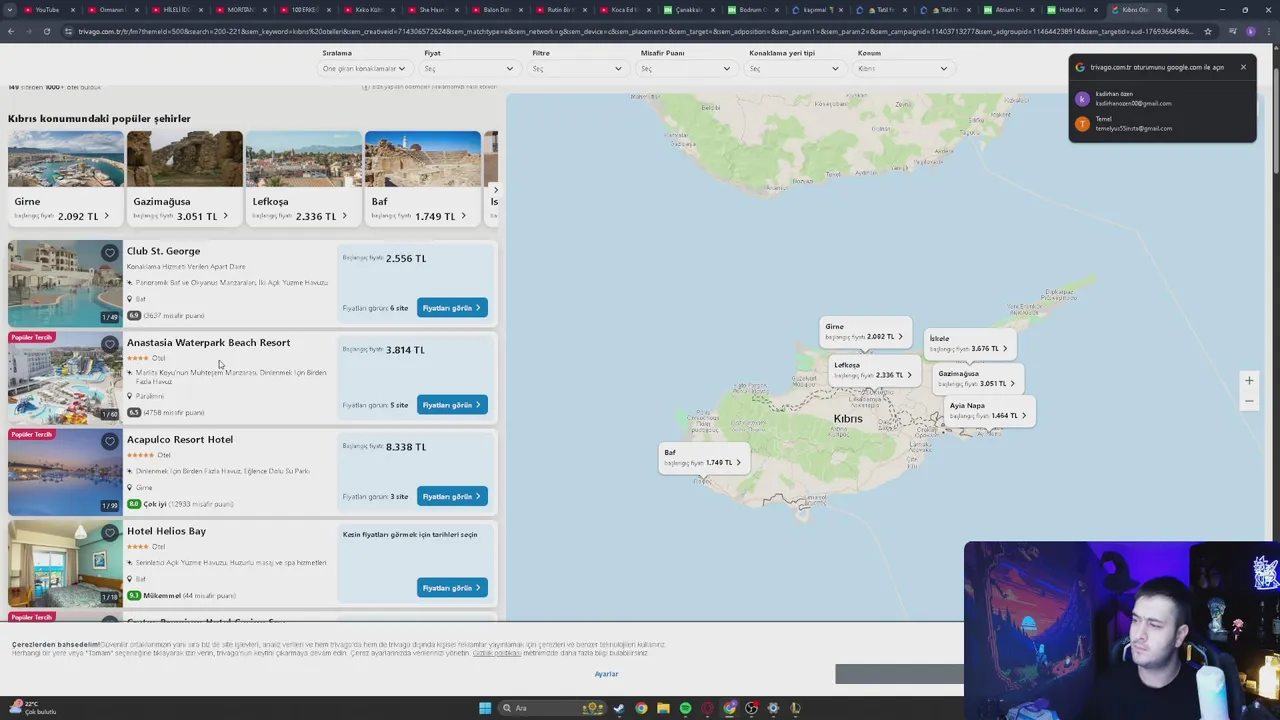Open the Fiyat price dropdown
Screen dimensions: 1280x720
(469, 69)
